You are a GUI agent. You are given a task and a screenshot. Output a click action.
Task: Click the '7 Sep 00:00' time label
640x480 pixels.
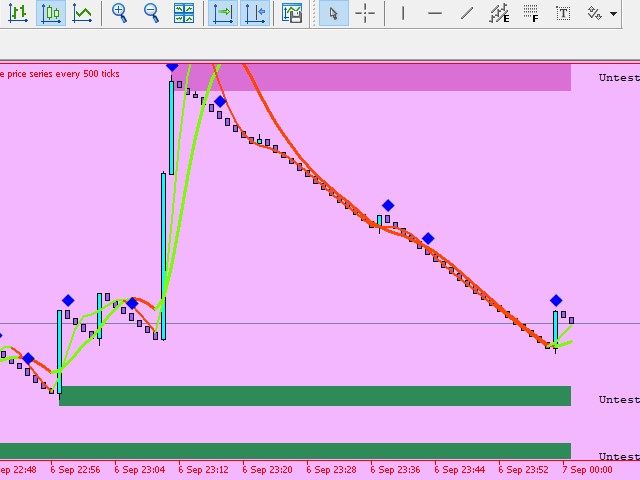click(x=587, y=470)
